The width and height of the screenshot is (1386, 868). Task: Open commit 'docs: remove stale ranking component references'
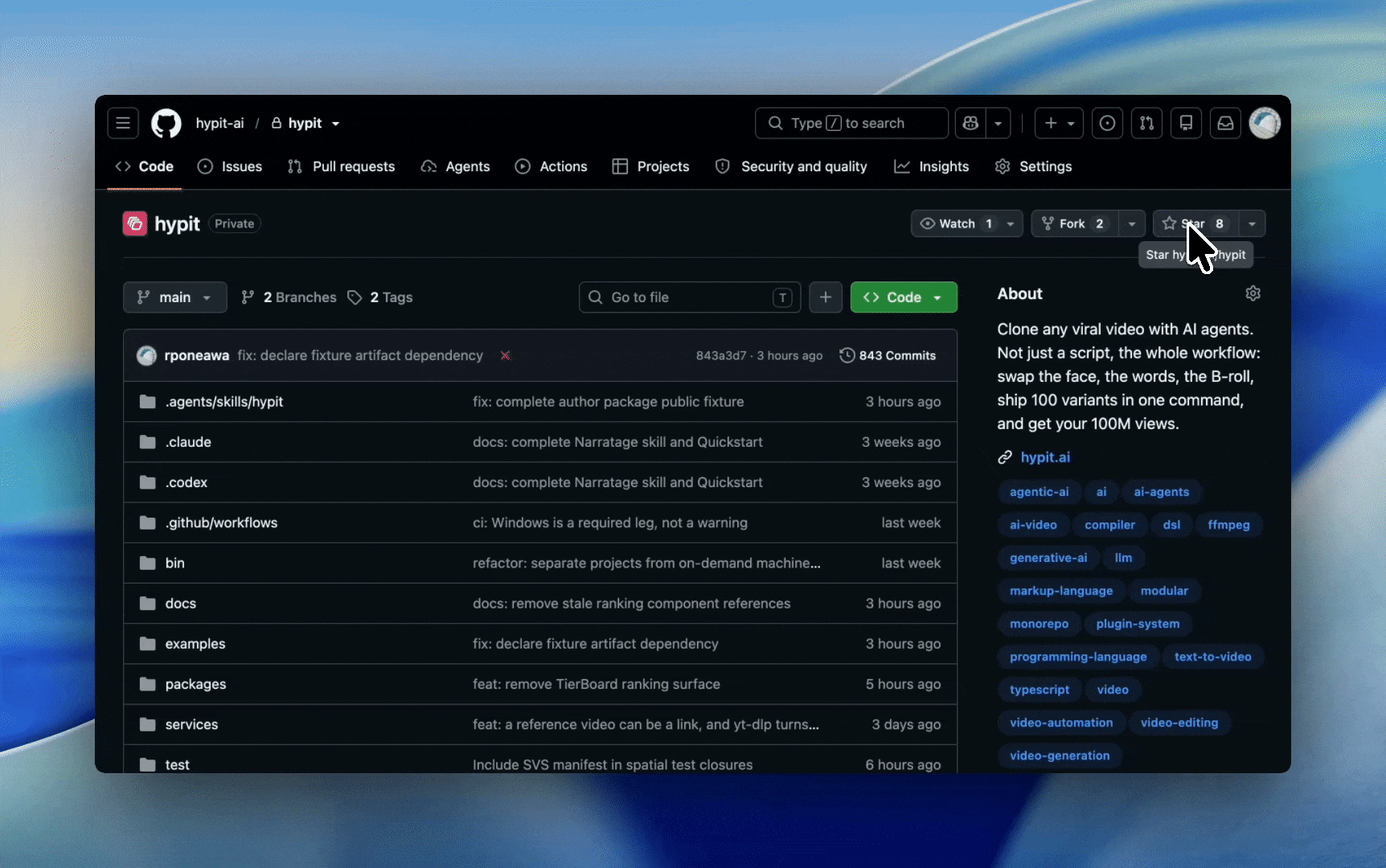631,604
